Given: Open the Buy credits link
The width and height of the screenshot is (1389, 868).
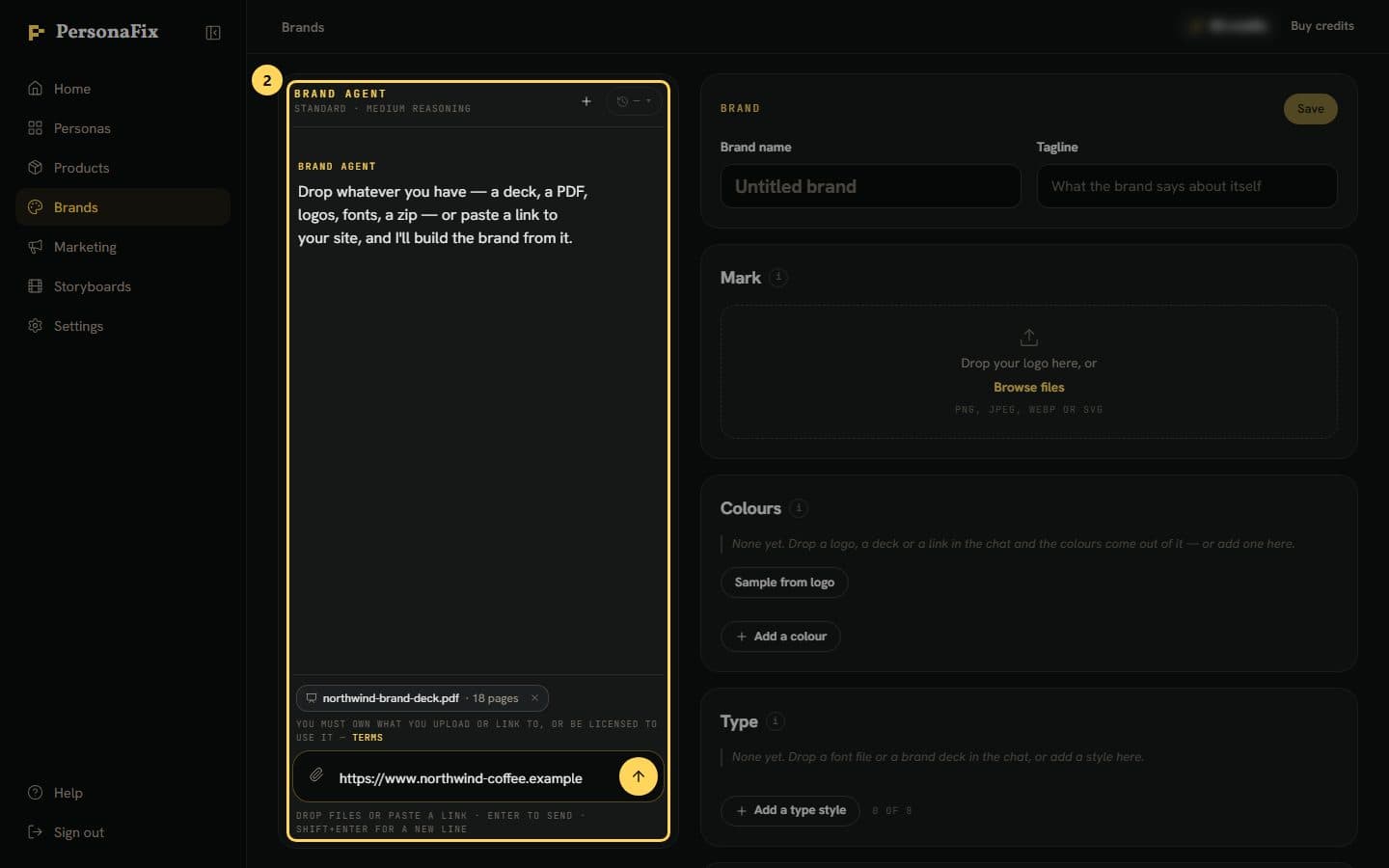Looking at the screenshot, I should click(1322, 26).
